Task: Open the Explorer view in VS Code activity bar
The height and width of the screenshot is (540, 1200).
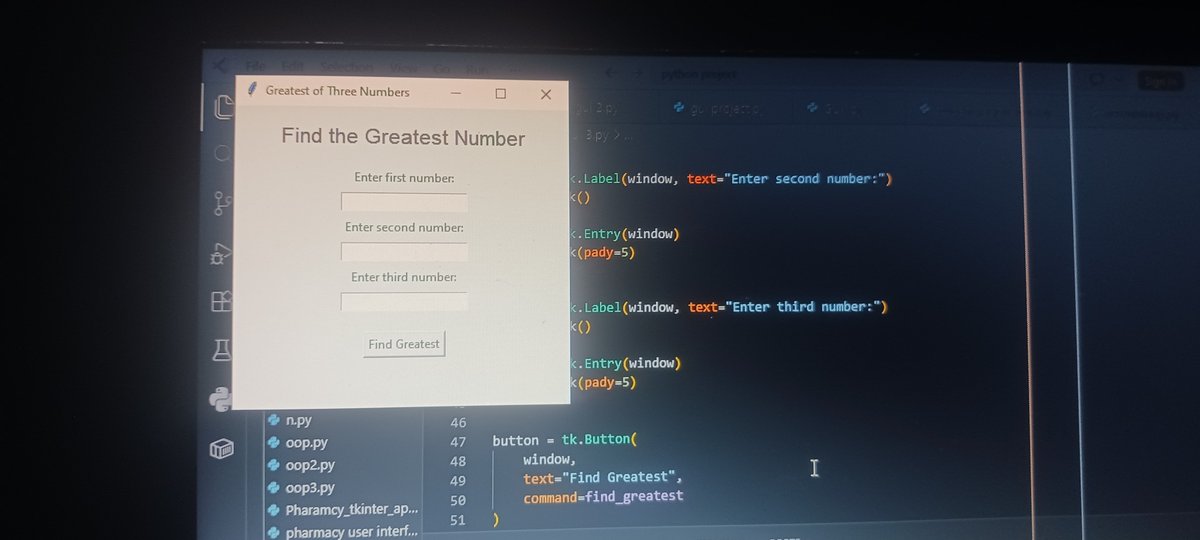Action: point(222,106)
